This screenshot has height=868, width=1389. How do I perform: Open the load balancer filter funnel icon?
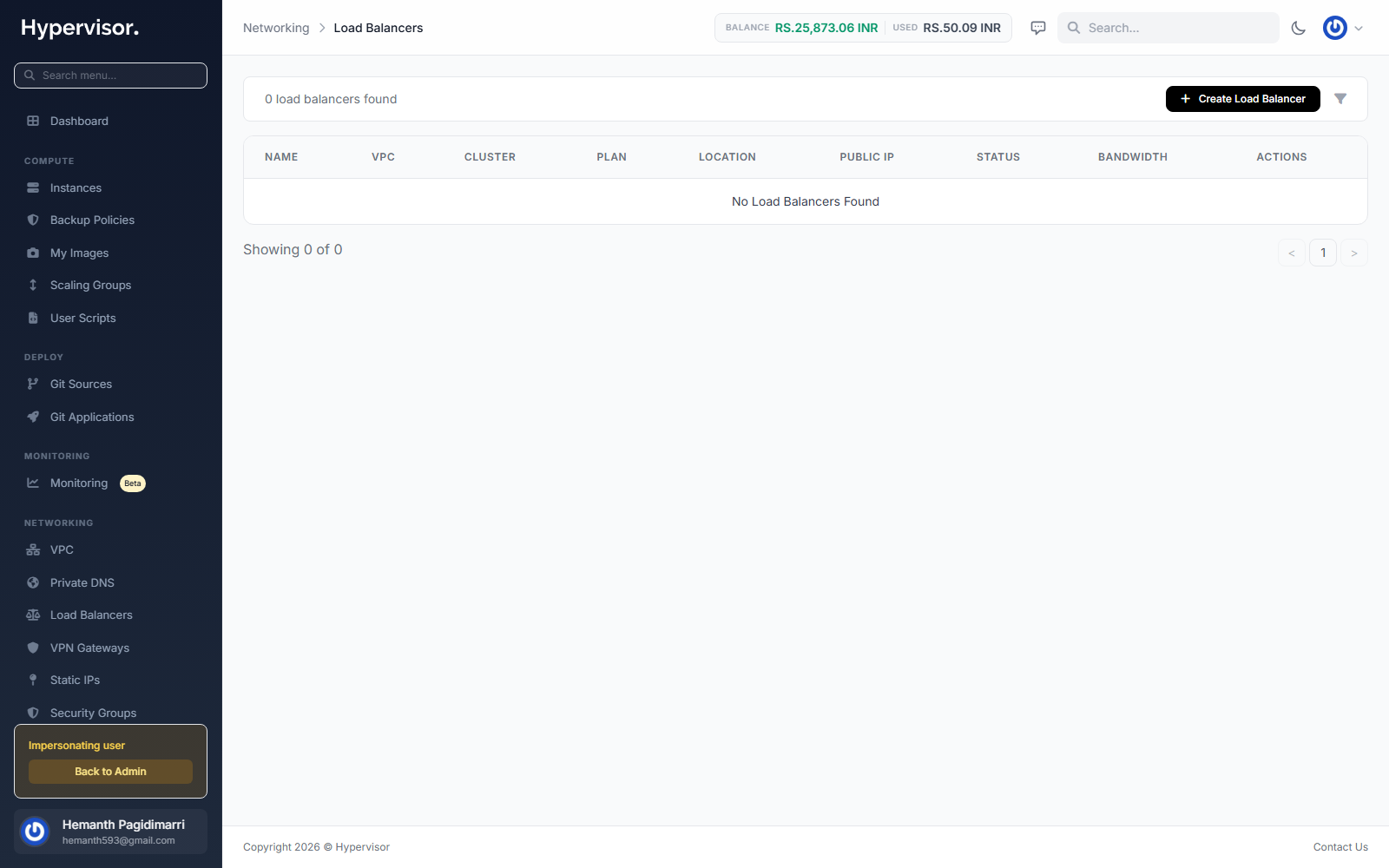tap(1340, 99)
